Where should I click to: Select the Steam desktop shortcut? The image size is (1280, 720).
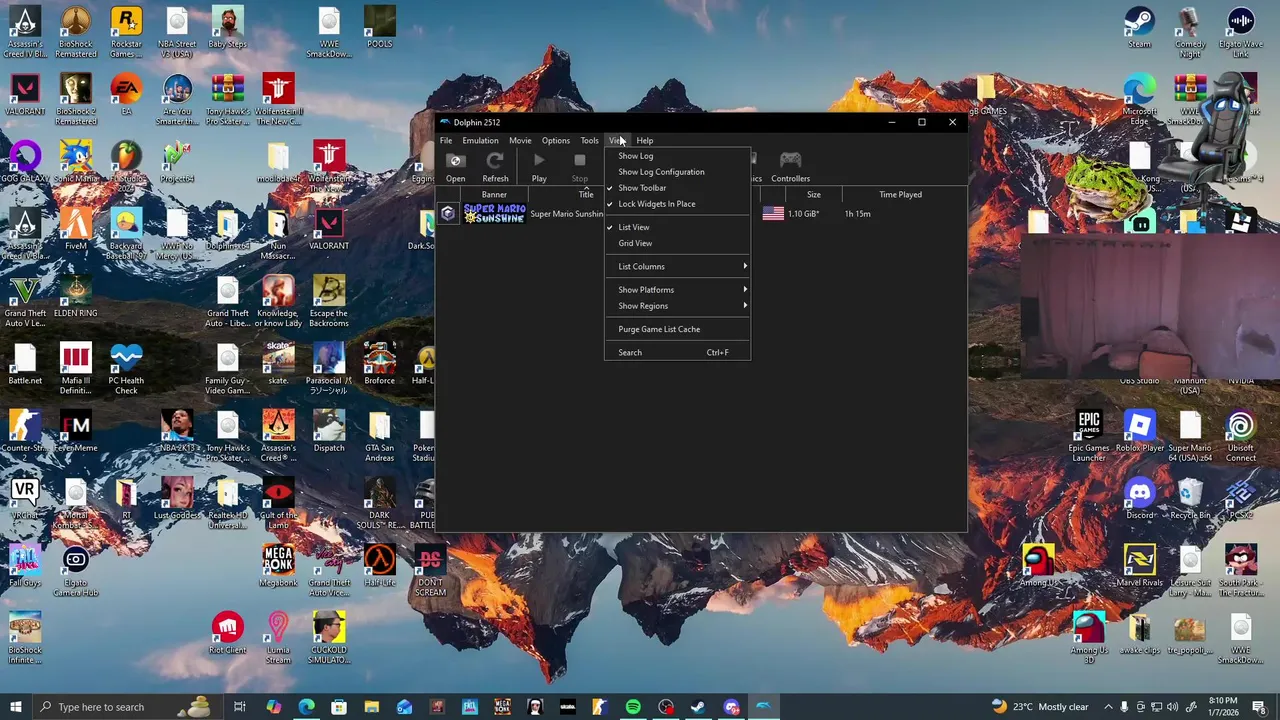[x=1139, y=28]
